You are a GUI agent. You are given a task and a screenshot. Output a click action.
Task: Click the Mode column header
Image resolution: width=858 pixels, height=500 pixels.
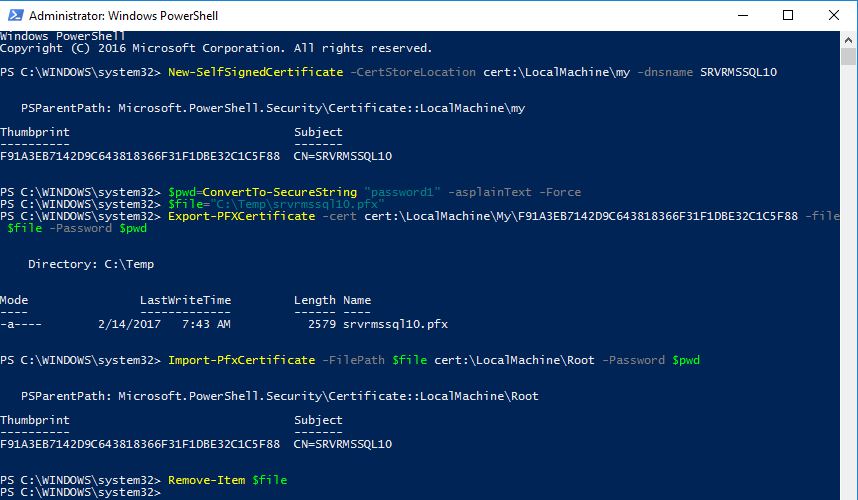click(x=14, y=300)
